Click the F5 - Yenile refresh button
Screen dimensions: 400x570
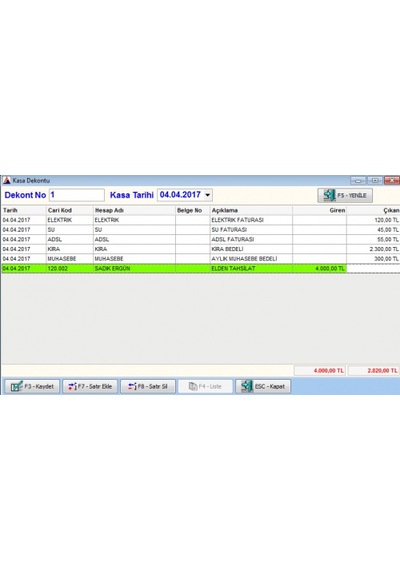[x=345, y=195]
